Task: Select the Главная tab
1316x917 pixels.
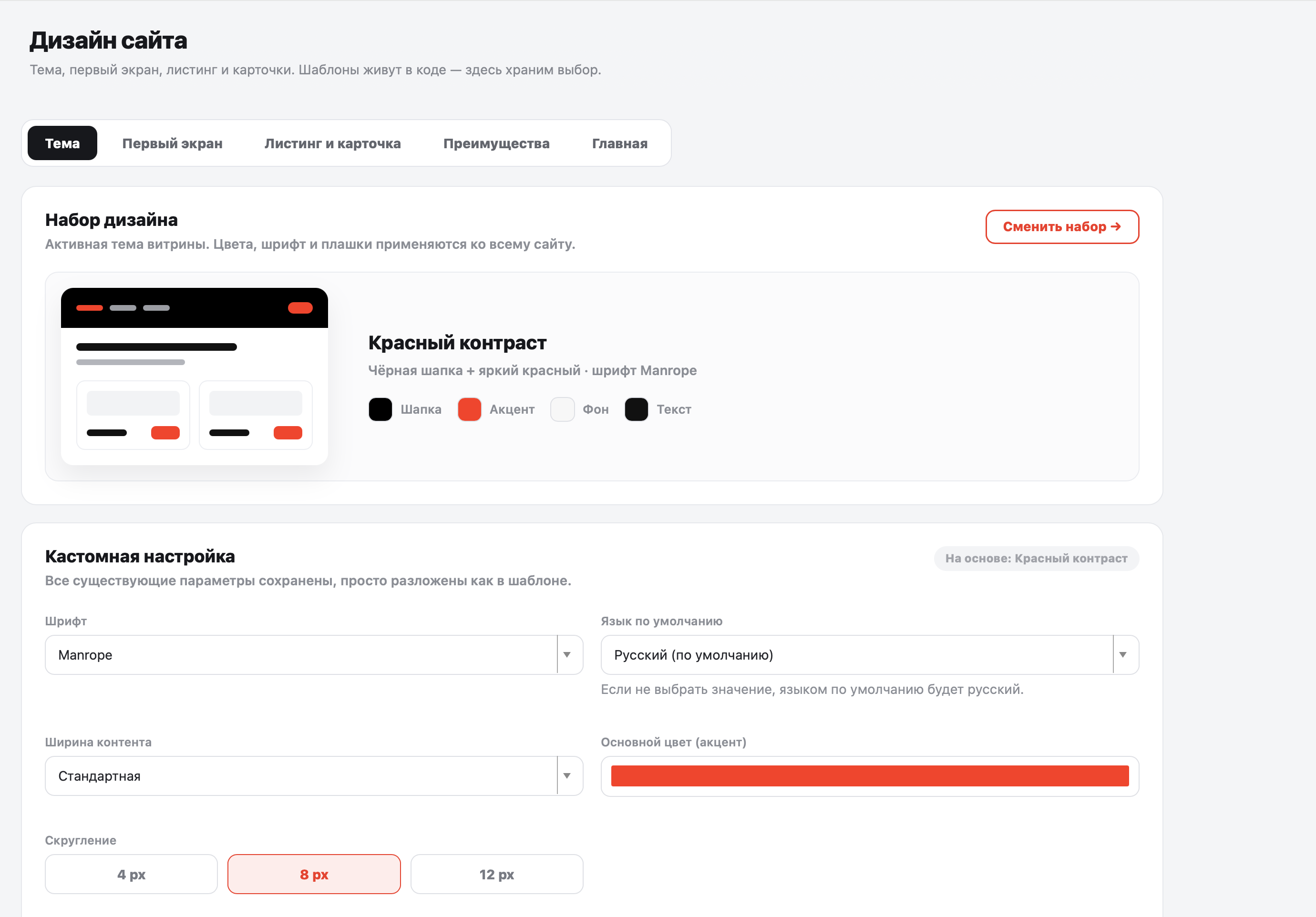Action: tap(619, 143)
